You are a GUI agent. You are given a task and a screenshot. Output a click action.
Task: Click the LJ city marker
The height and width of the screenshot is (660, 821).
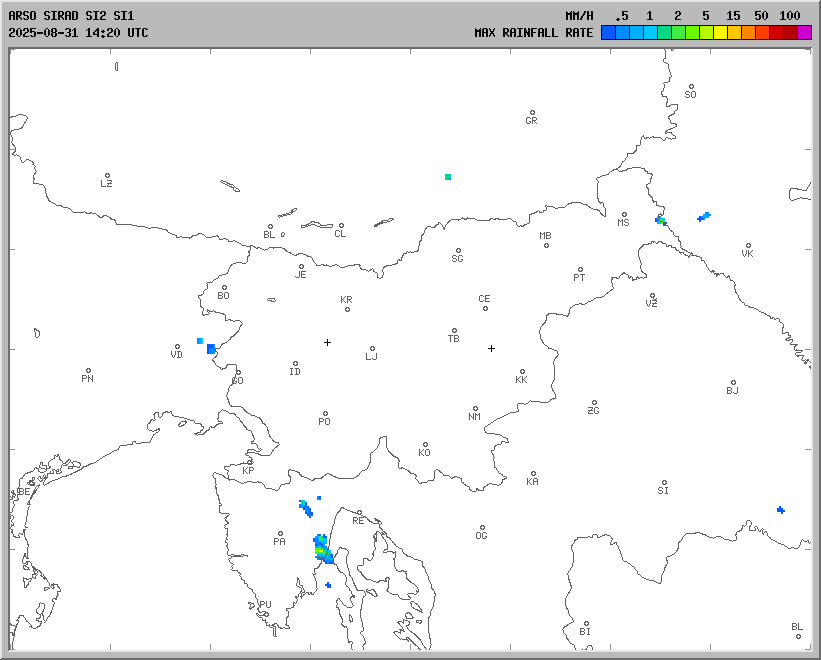click(x=372, y=349)
